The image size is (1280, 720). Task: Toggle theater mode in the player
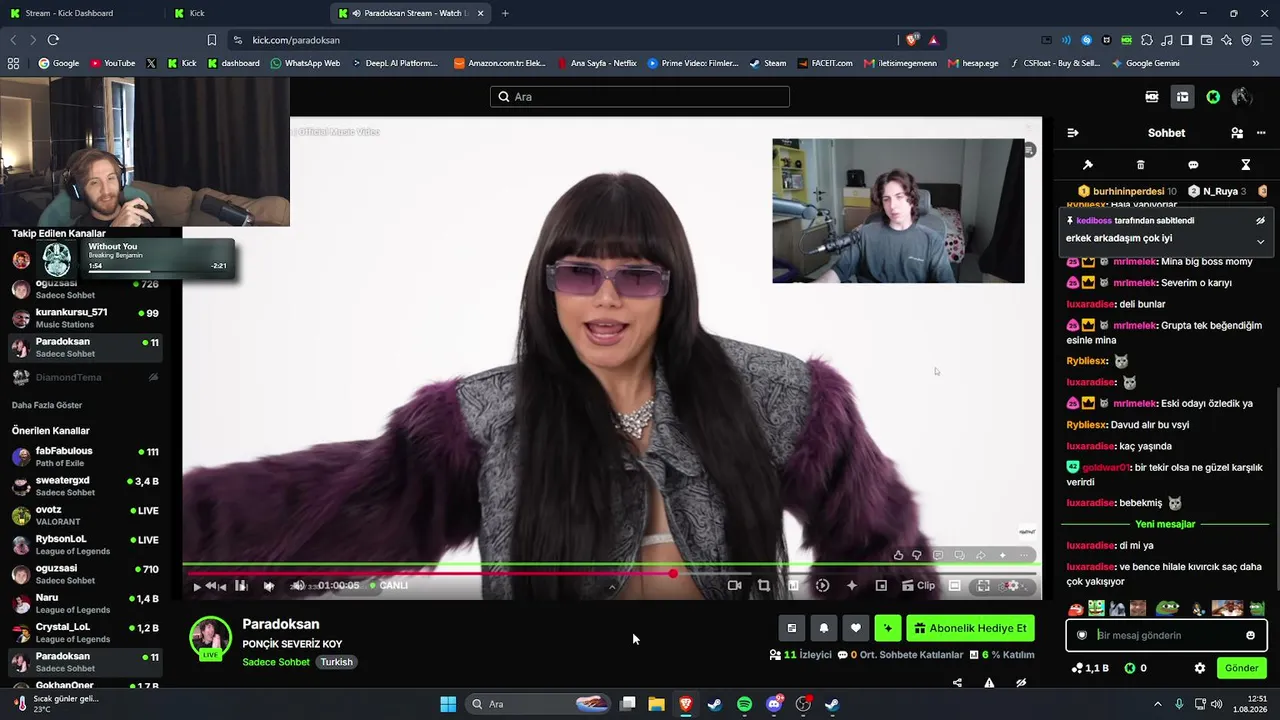point(955,586)
